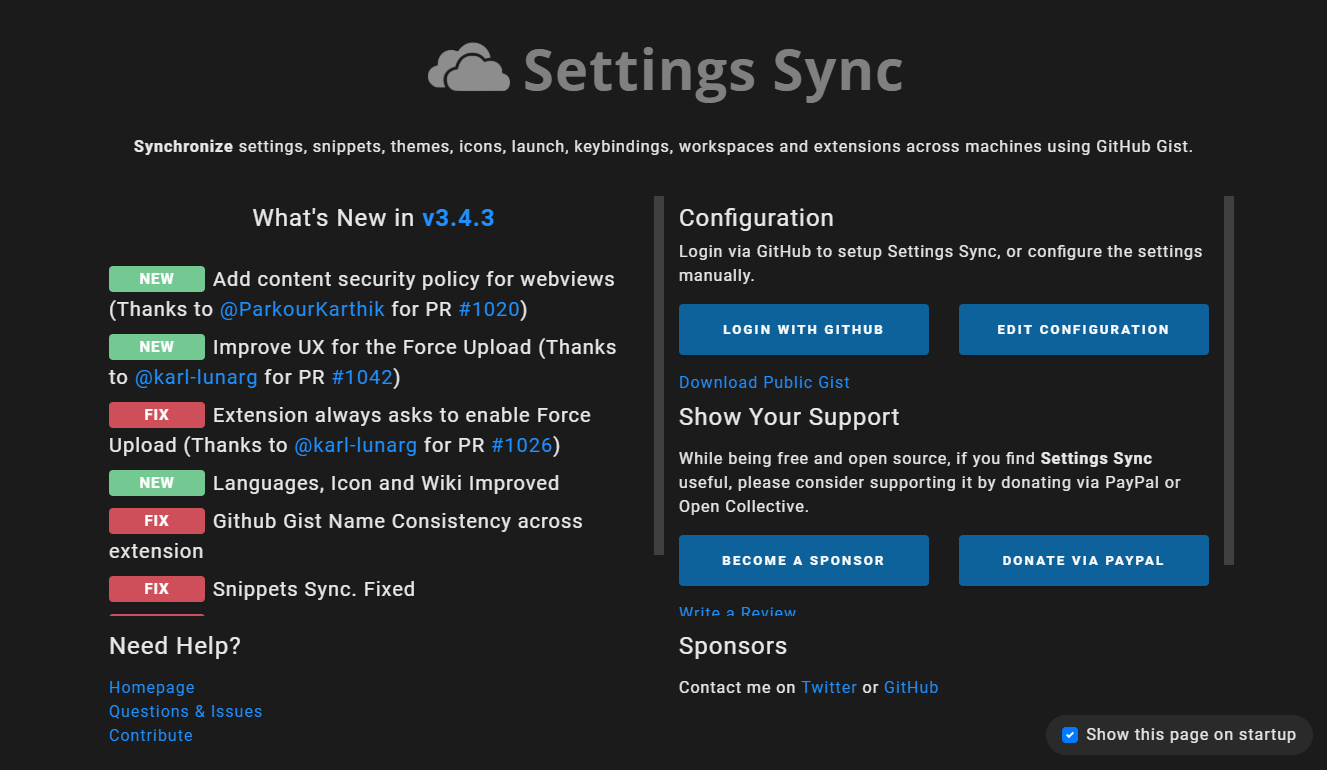Click NEW badge for content security policy
This screenshot has height=770, width=1327.
(x=157, y=279)
